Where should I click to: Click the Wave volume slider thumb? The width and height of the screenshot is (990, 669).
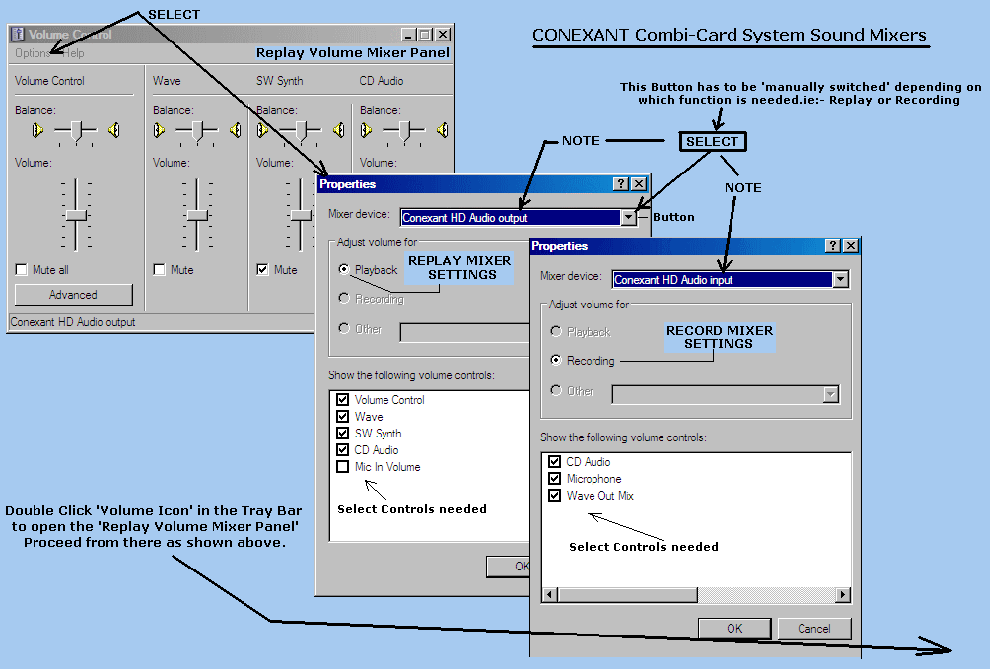point(198,215)
